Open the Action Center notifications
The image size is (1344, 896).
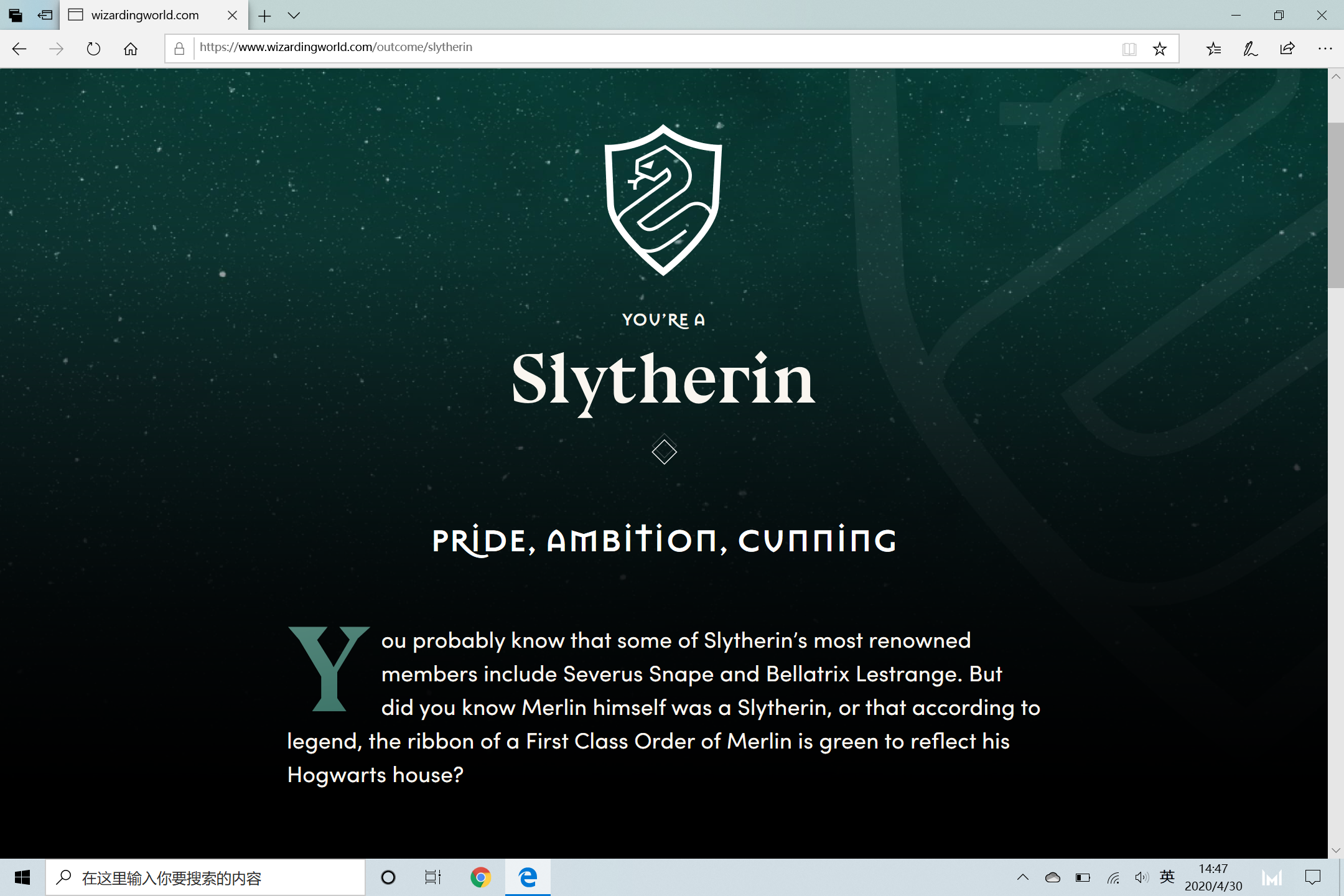click(x=1313, y=878)
